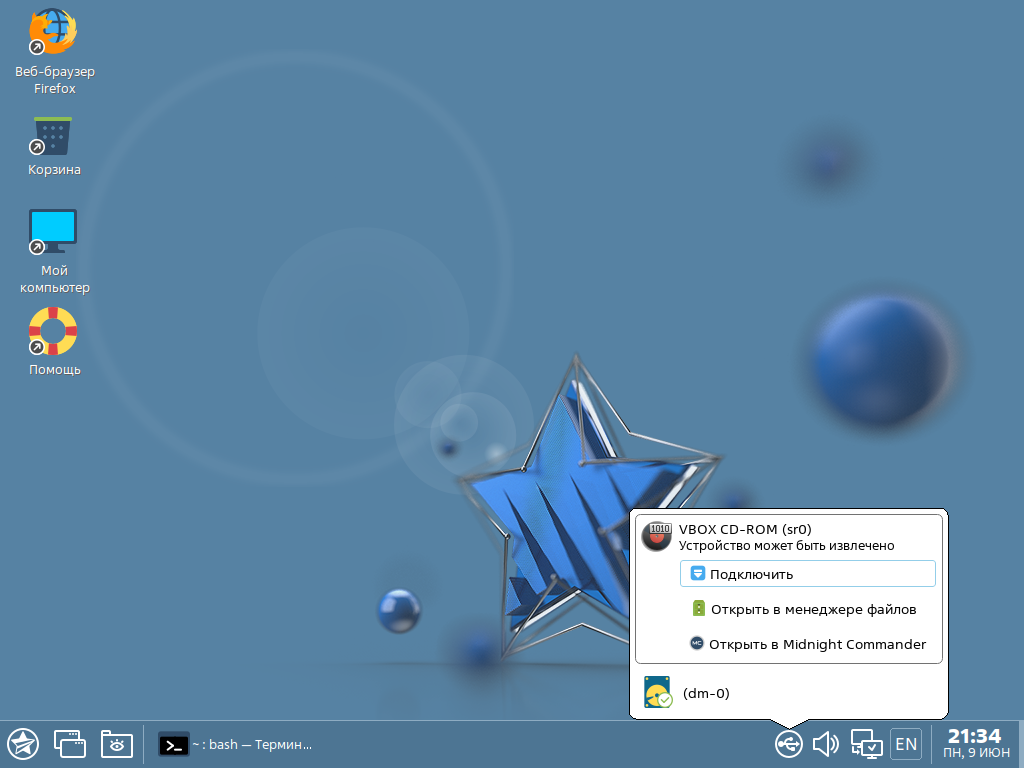
Task: Click the volume speaker tray icon
Action: tap(826, 744)
